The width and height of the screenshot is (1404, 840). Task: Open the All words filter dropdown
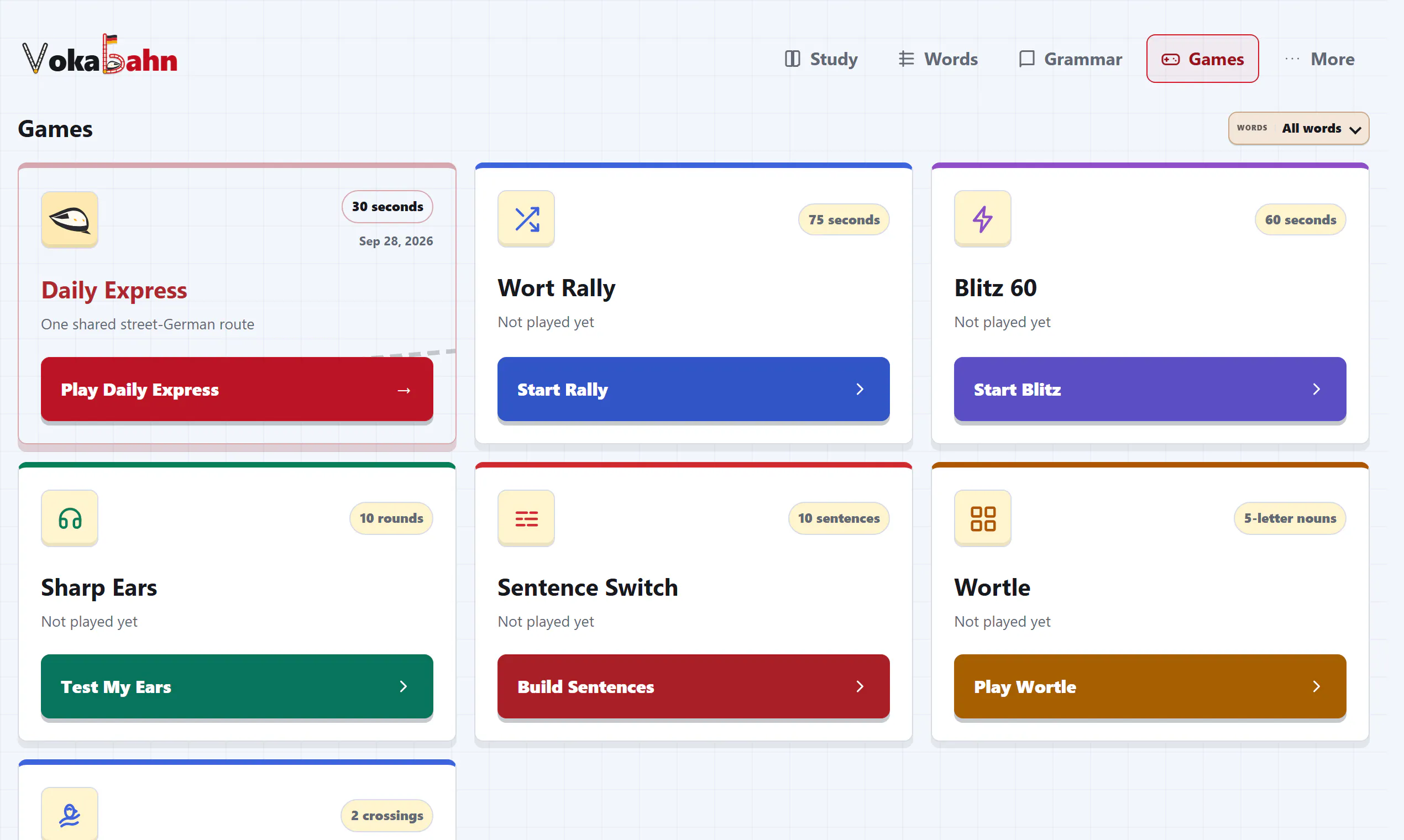pos(1298,129)
